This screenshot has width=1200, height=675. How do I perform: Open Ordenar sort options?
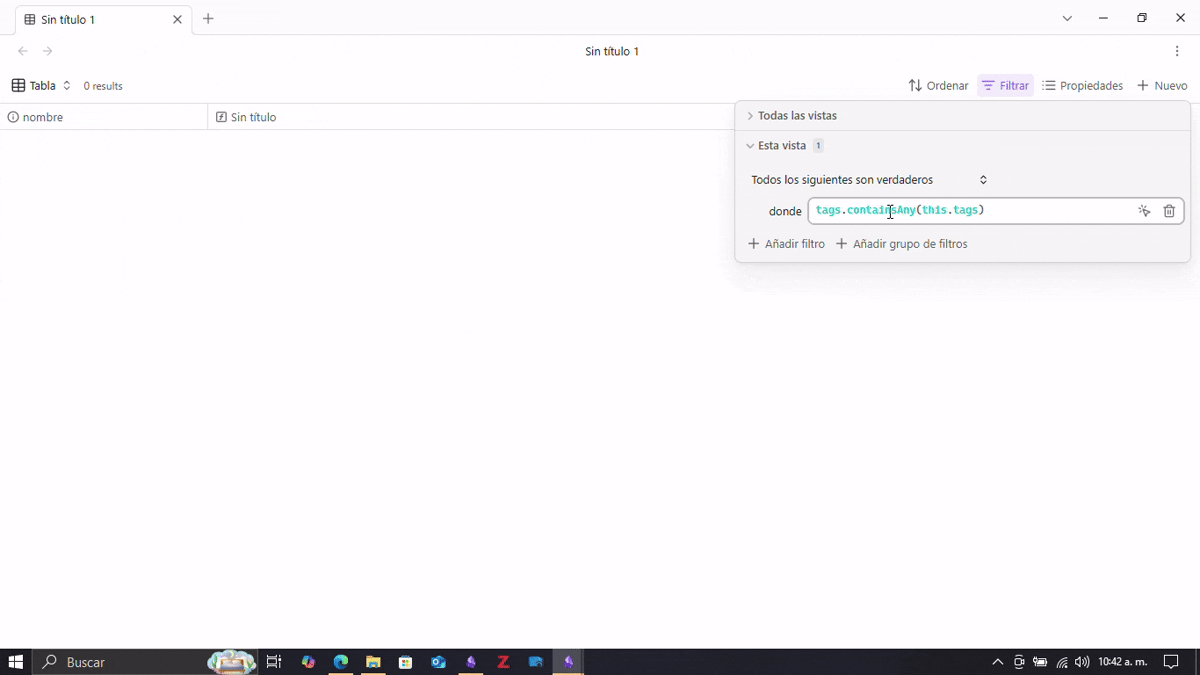click(938, 86)
